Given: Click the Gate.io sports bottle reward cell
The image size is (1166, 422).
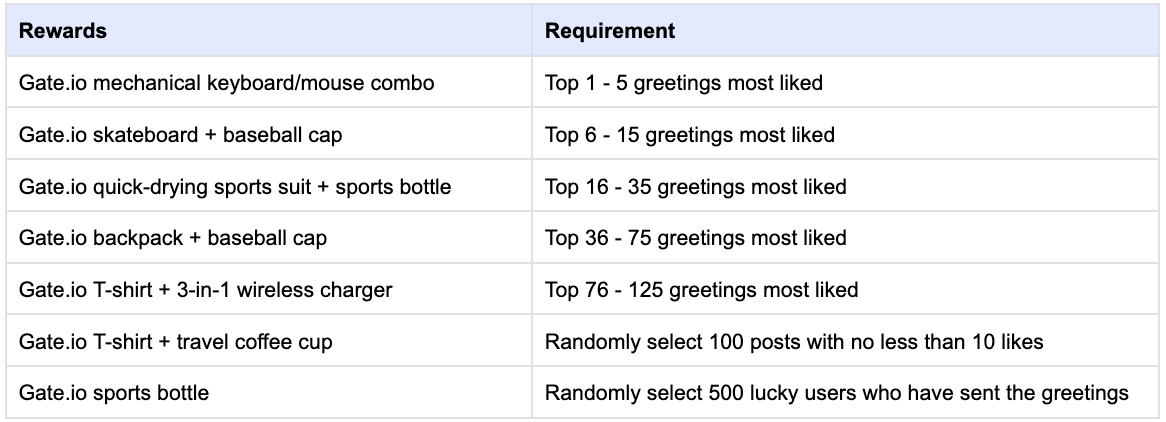Looking at the screenshot, I should [x=113, y=393].
